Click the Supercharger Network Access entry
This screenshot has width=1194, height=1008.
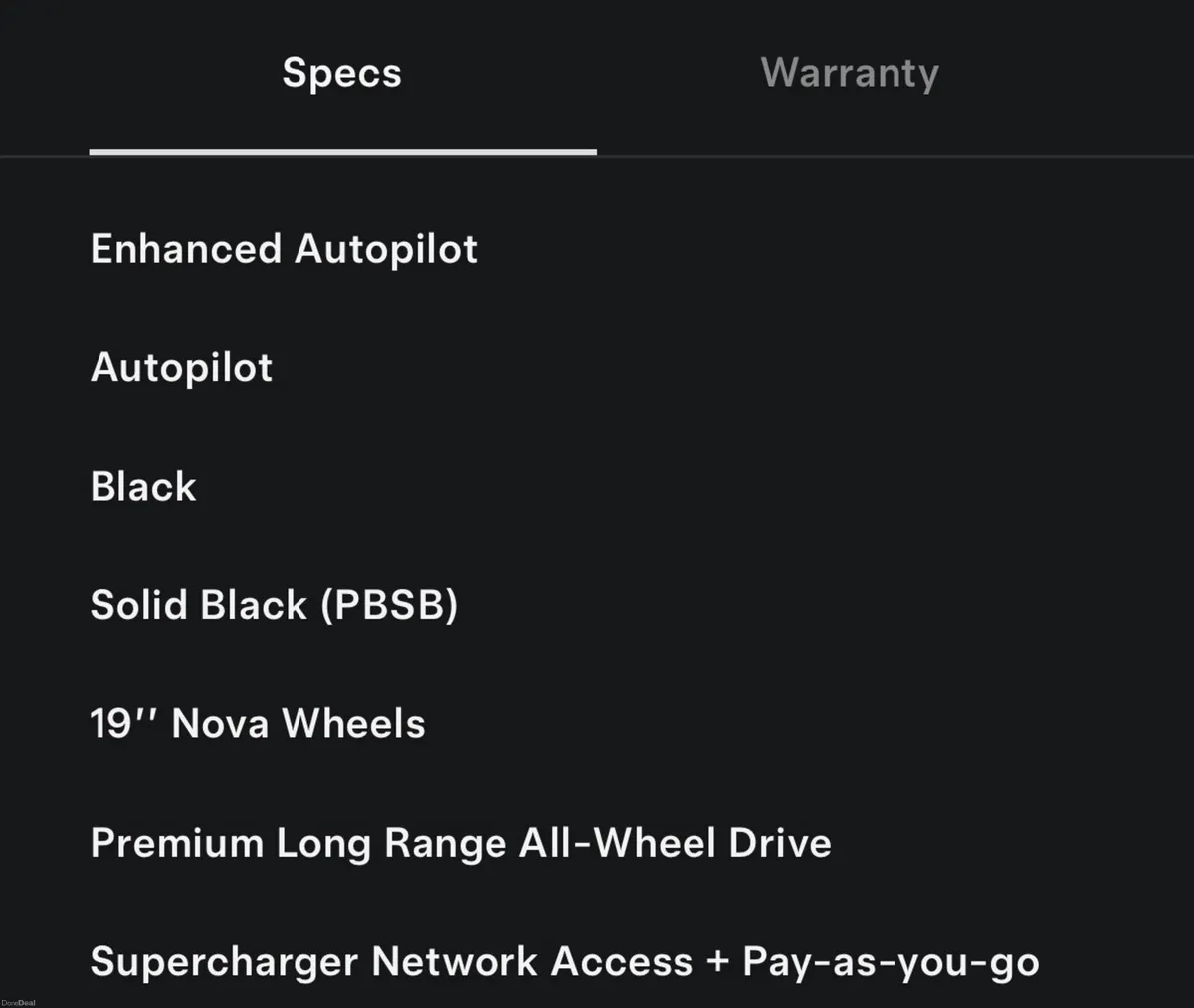(564, 961)
